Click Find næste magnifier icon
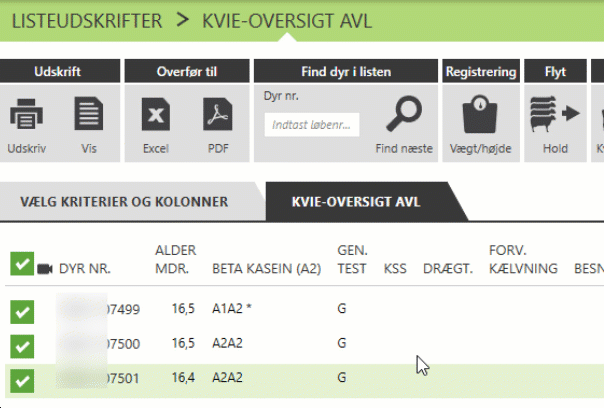604x408 pixels. click(x=404, y=116)
